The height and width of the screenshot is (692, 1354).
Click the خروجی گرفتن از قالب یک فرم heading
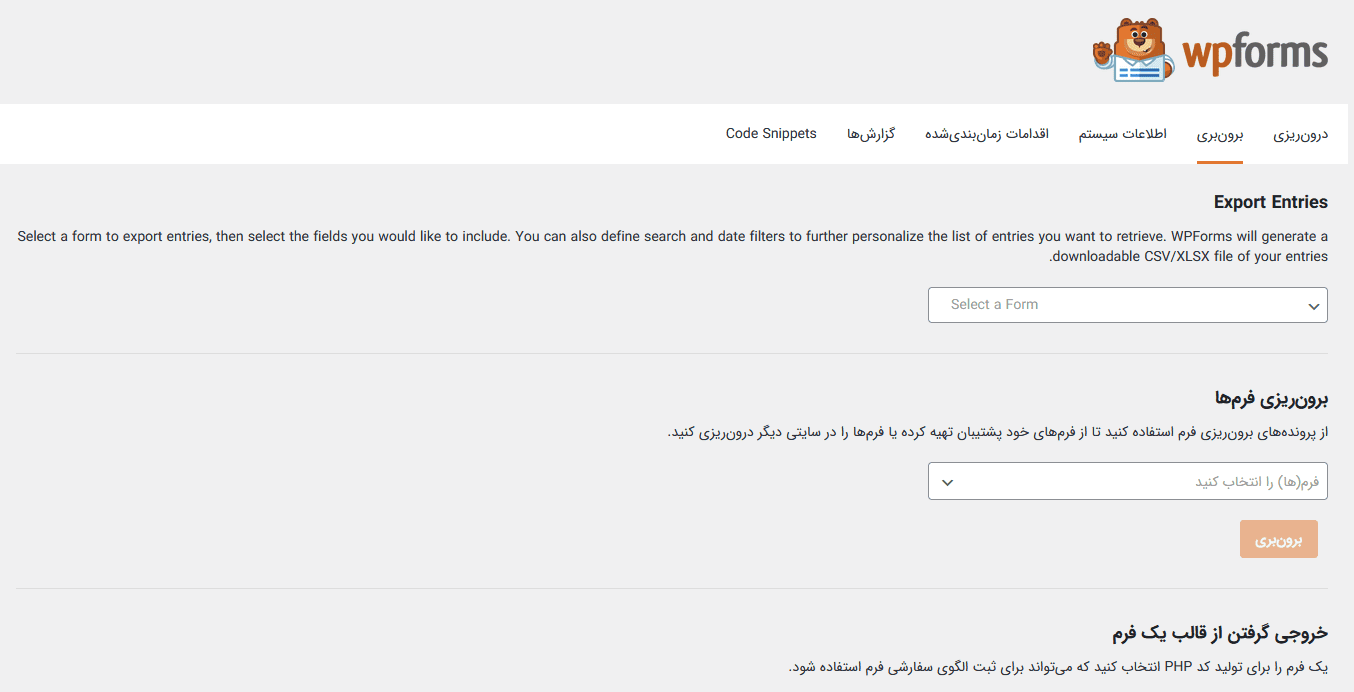1220,633
